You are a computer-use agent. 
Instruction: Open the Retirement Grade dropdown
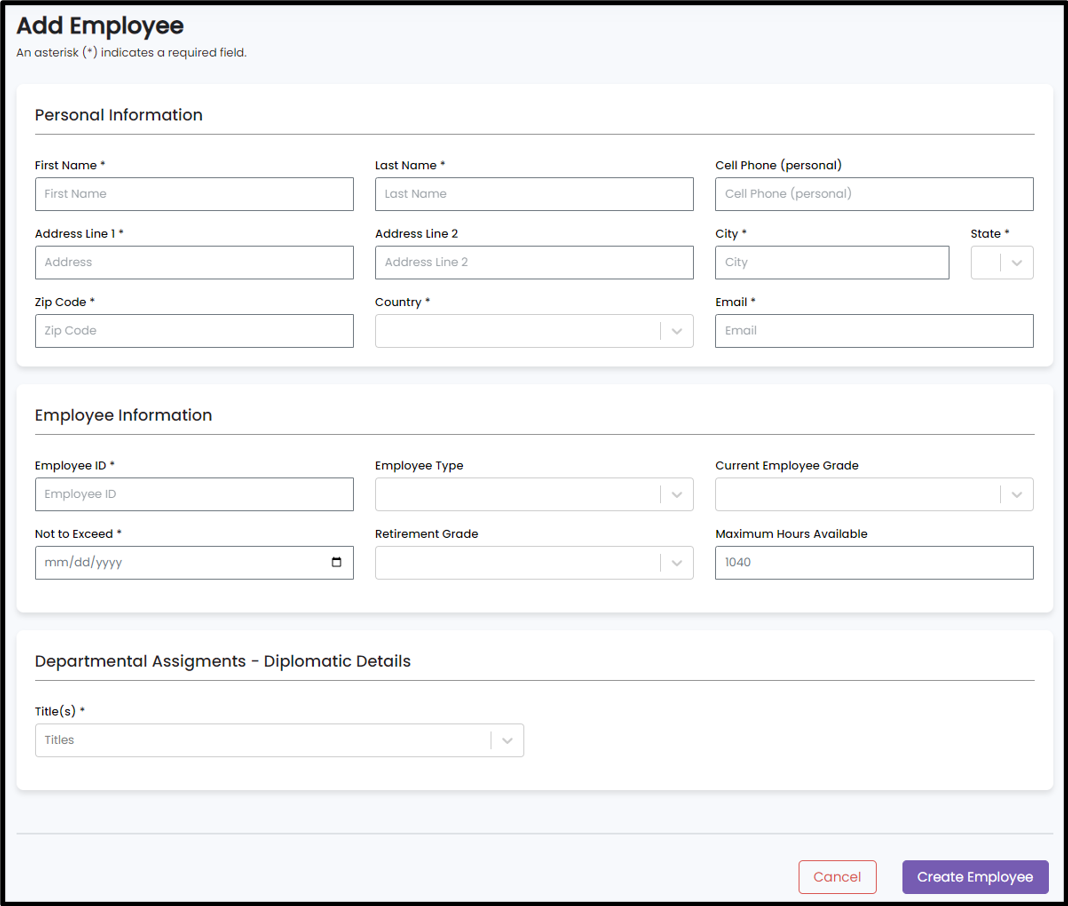pyautogui.click(x=534, y=563)
